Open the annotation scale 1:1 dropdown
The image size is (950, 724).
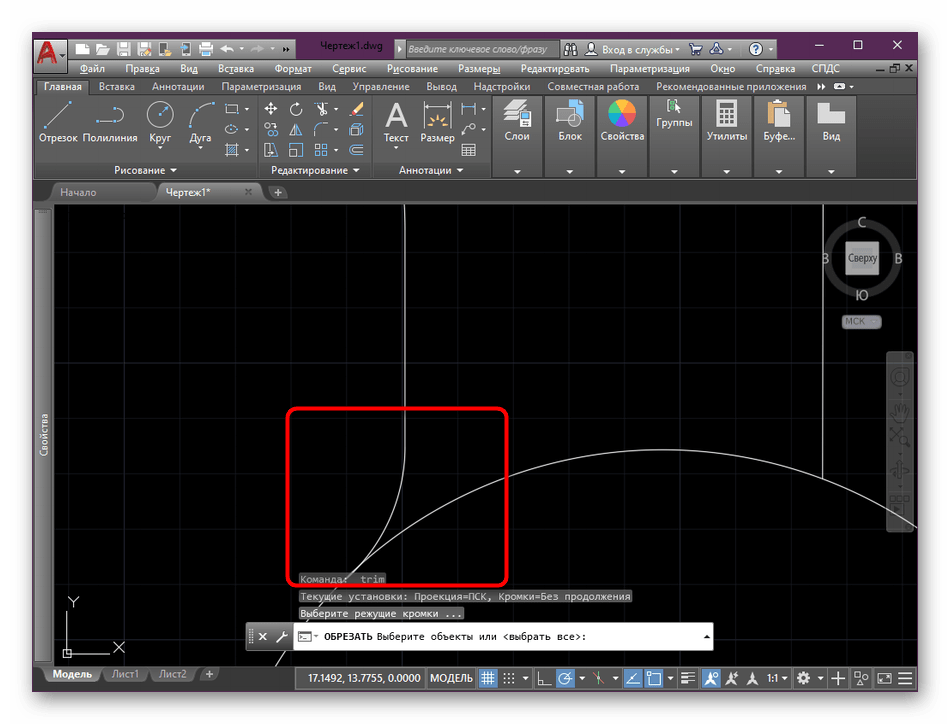(x=777, y=678)
